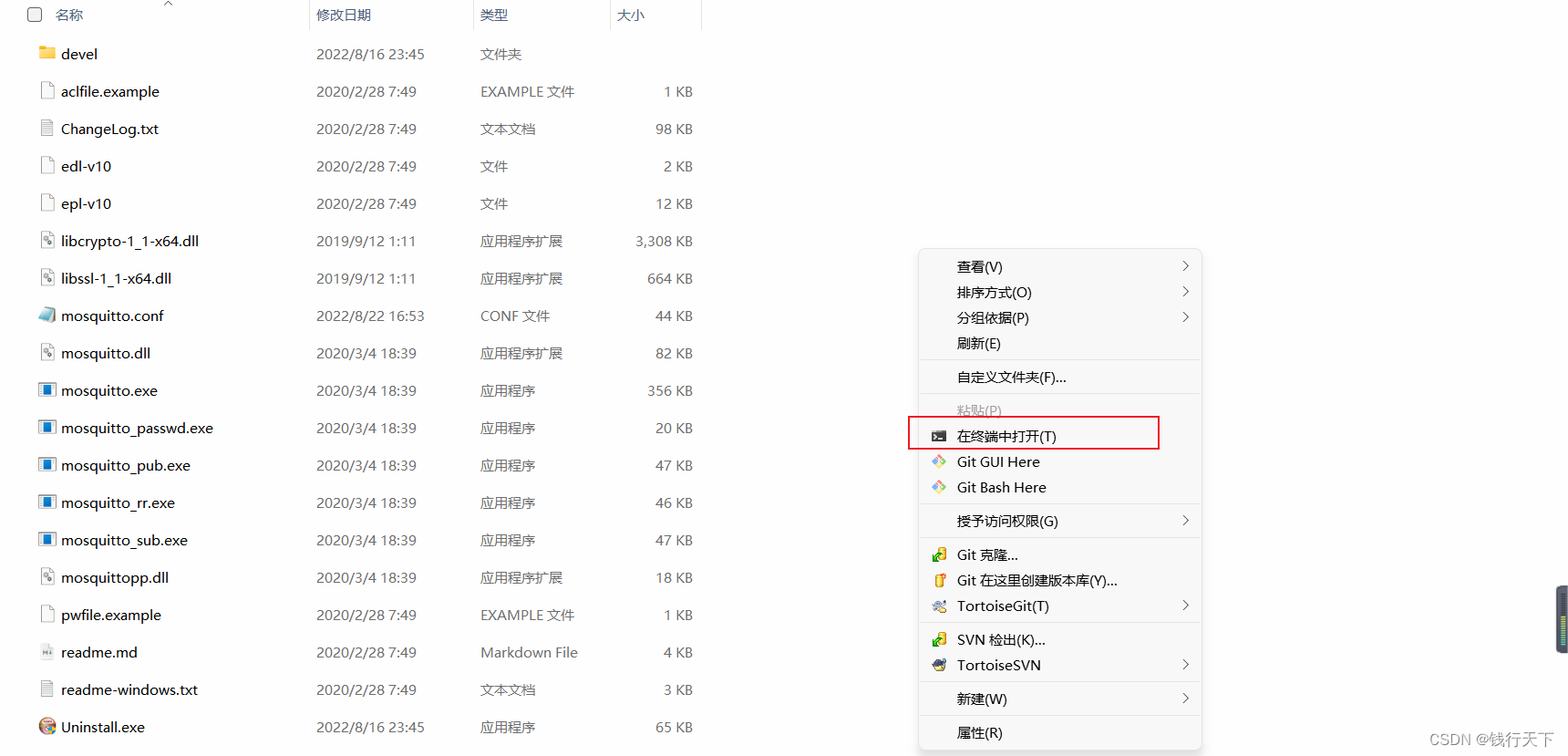Select the mosquitto_passwd.exe file name

point(137,428)
